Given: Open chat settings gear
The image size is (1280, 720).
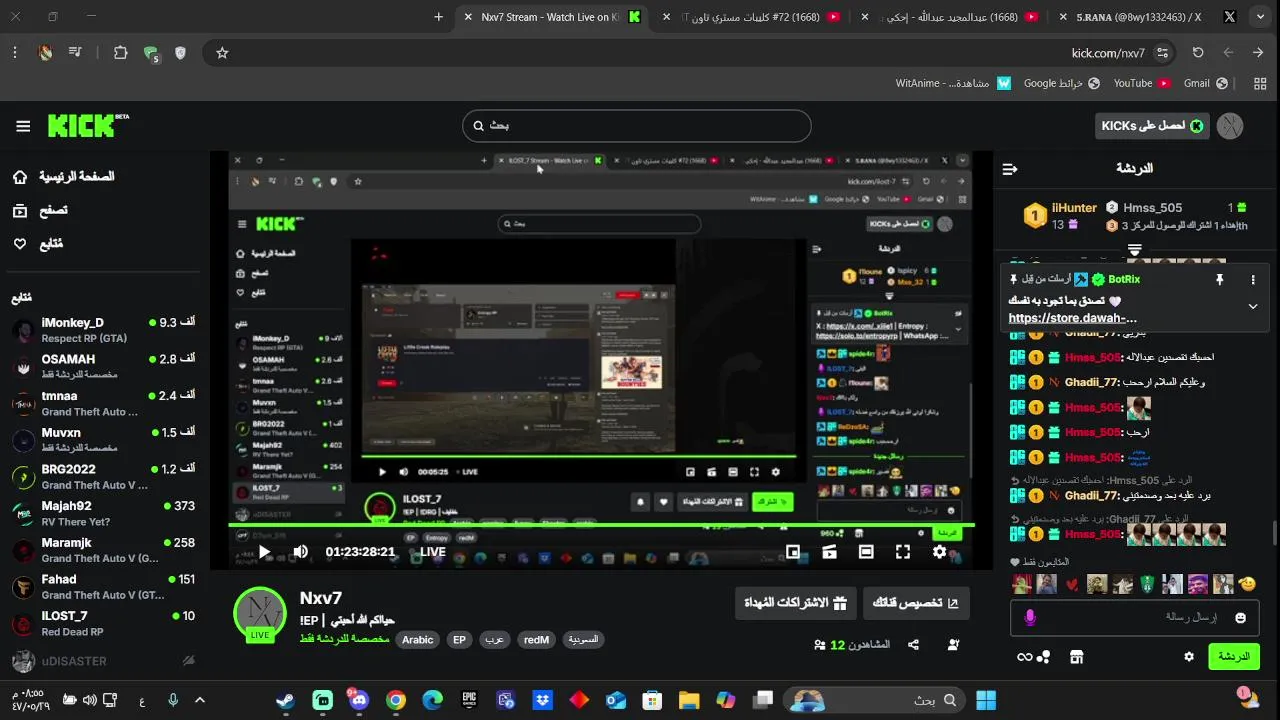Looking at the screenshot, I should click(1189, 657).
